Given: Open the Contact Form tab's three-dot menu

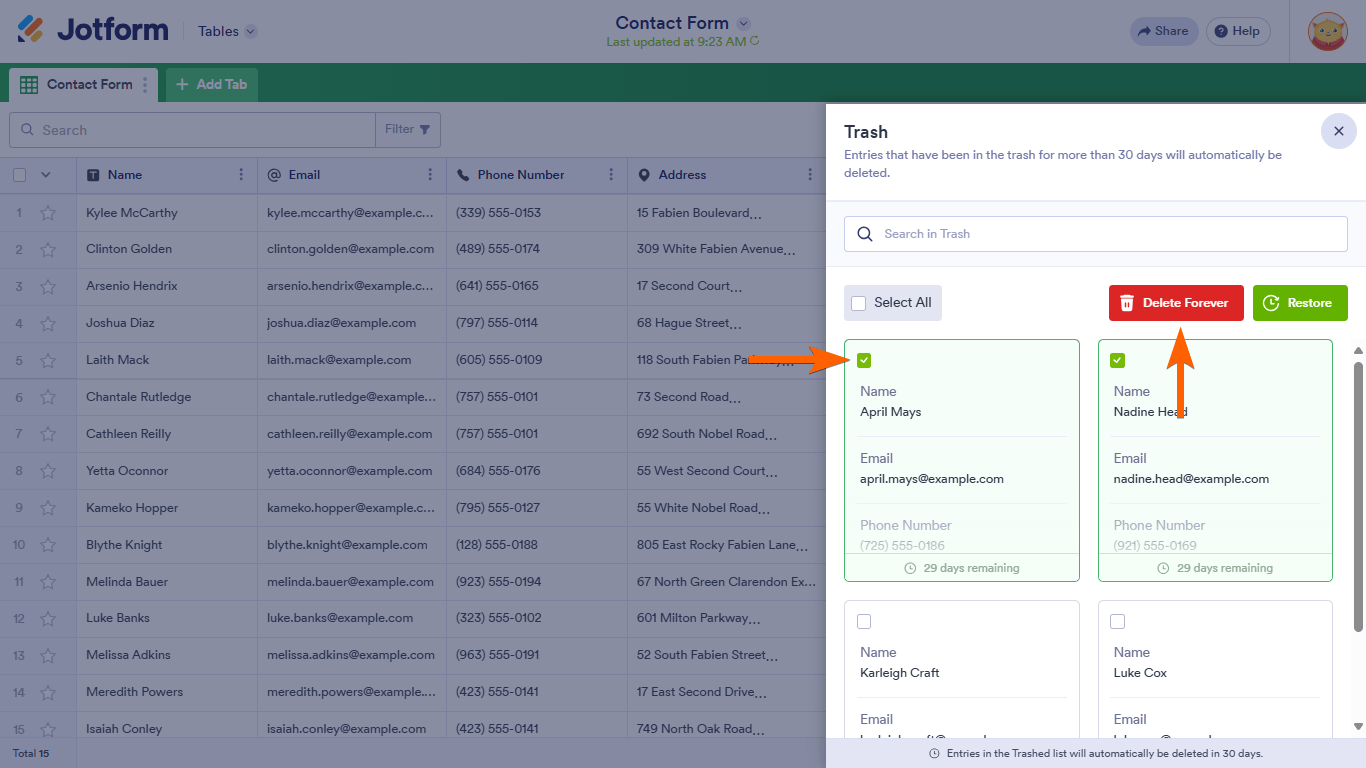Looking at the screenshot, I should (x=144, y=84).
